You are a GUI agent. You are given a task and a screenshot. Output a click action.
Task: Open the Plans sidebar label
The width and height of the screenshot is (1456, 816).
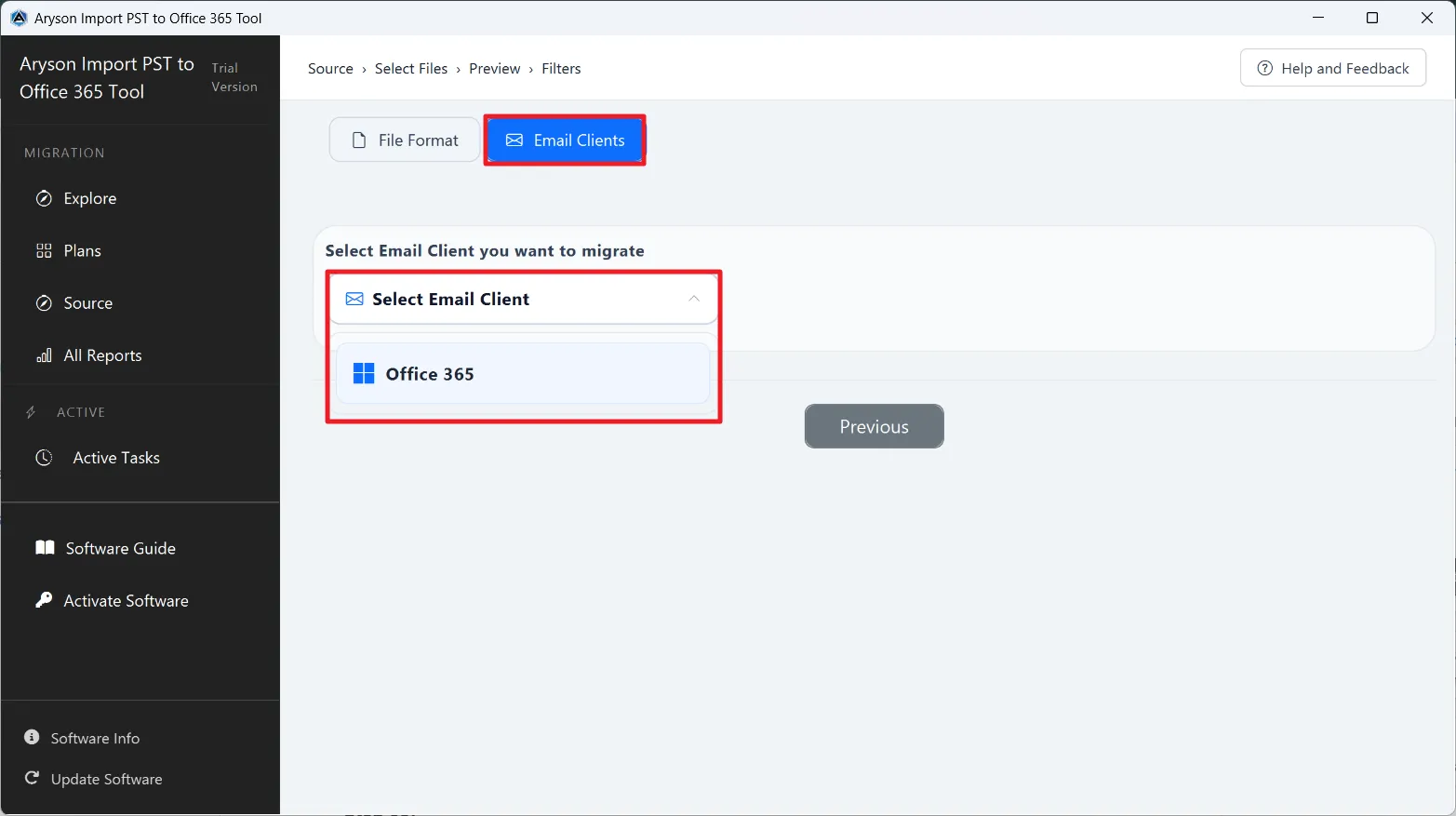coord(82,250)
